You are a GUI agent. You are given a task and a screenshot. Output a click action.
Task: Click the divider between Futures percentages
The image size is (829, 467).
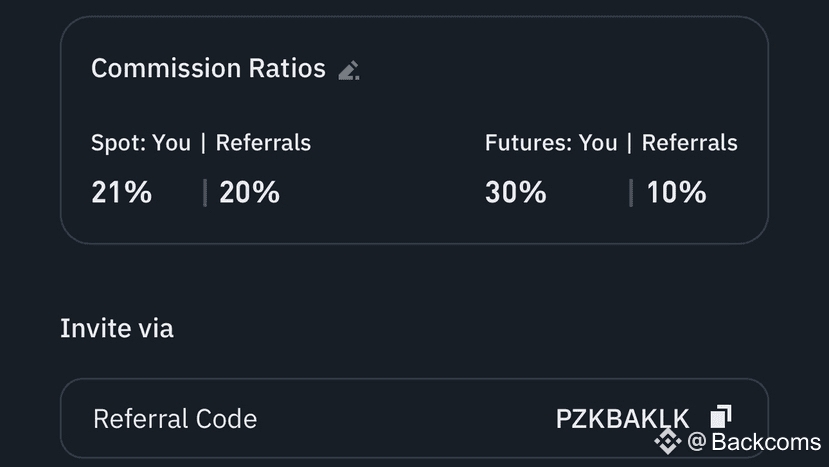(x=631, y=192)
